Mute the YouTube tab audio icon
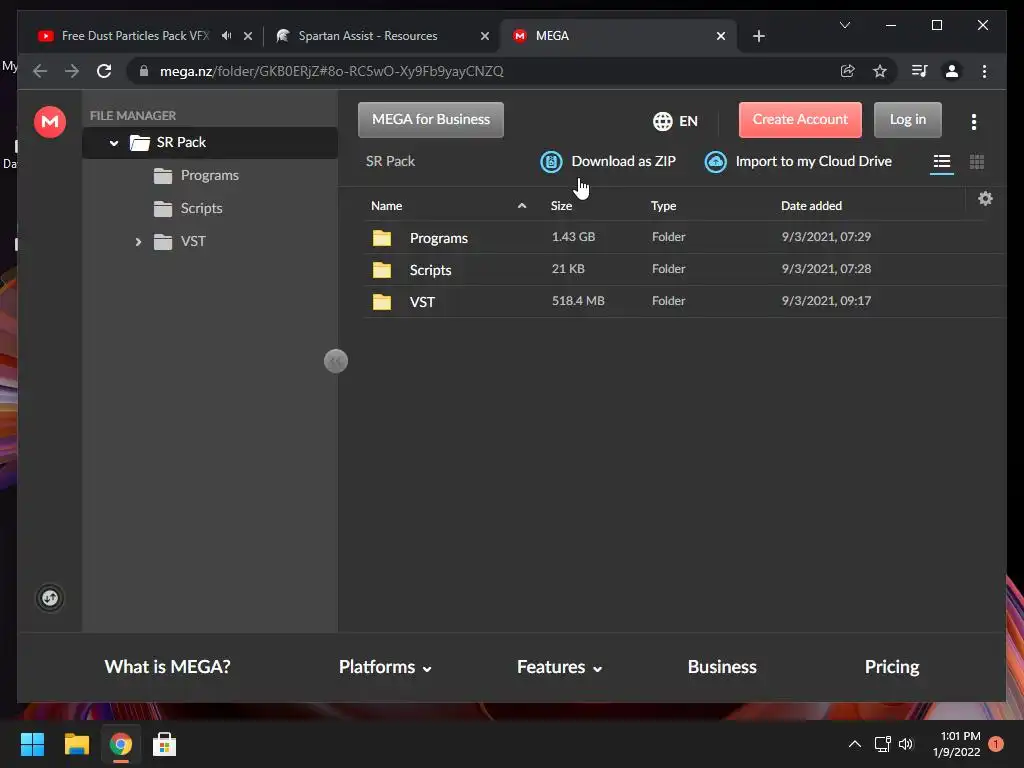This screenshot has width=1024, height=768. coord(226,36)
